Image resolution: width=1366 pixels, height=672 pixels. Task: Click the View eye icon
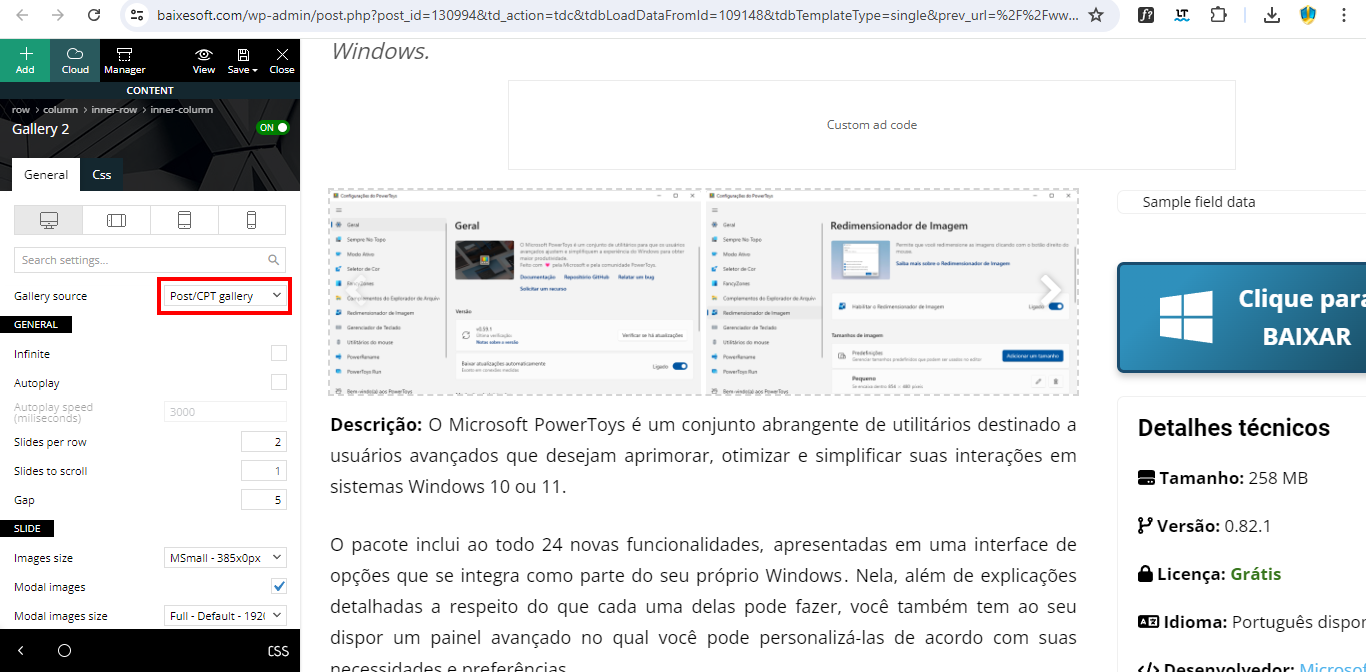pos(204,60)
